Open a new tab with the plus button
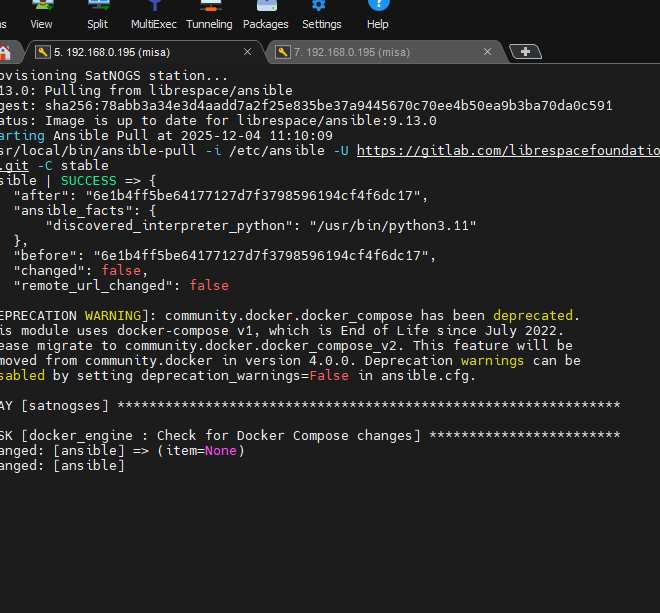This screenshot has height=613, width=660. tap(525, 52)
